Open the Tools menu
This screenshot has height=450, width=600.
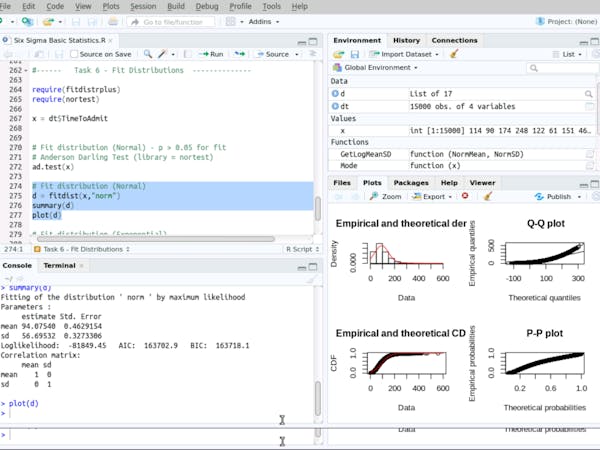tap(271, 7)
